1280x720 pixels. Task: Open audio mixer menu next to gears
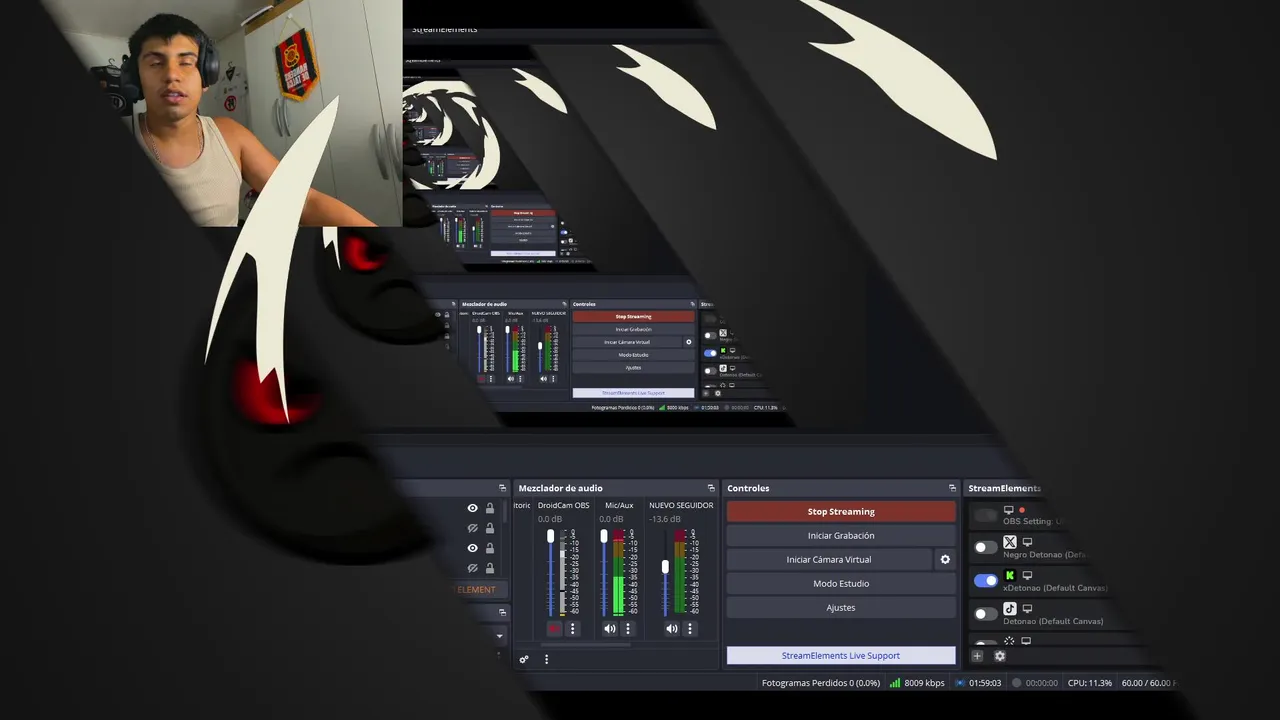546,659
